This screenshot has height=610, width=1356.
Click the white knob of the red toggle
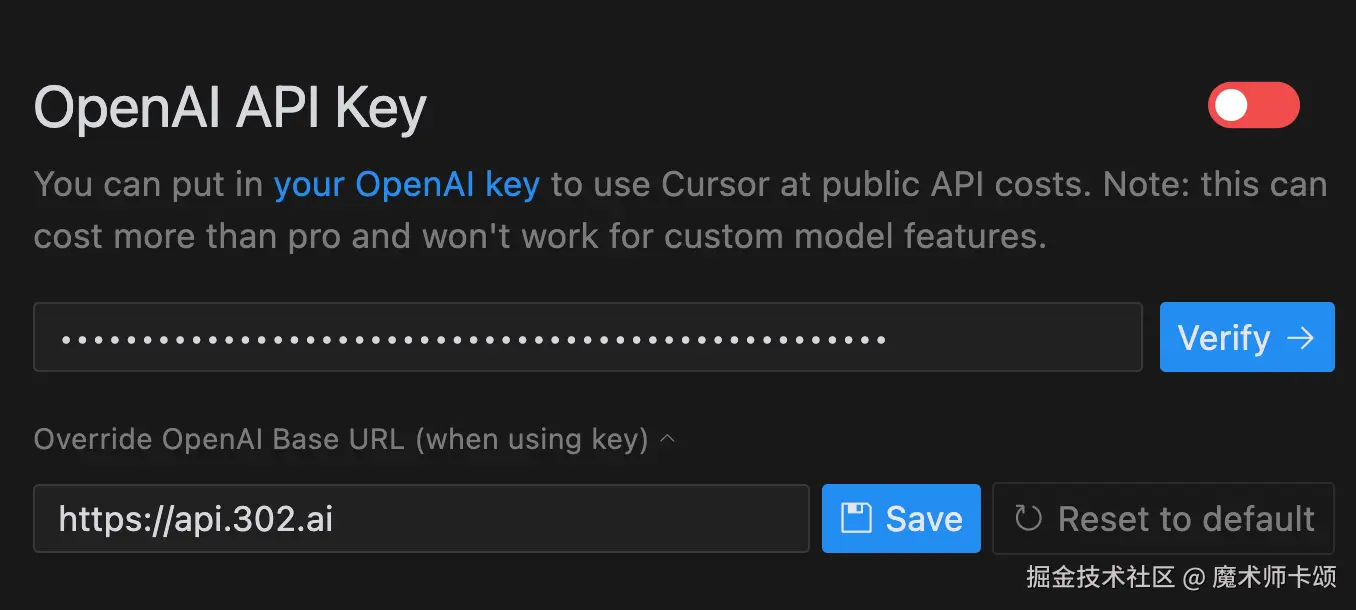click(x=1232, y=105)
